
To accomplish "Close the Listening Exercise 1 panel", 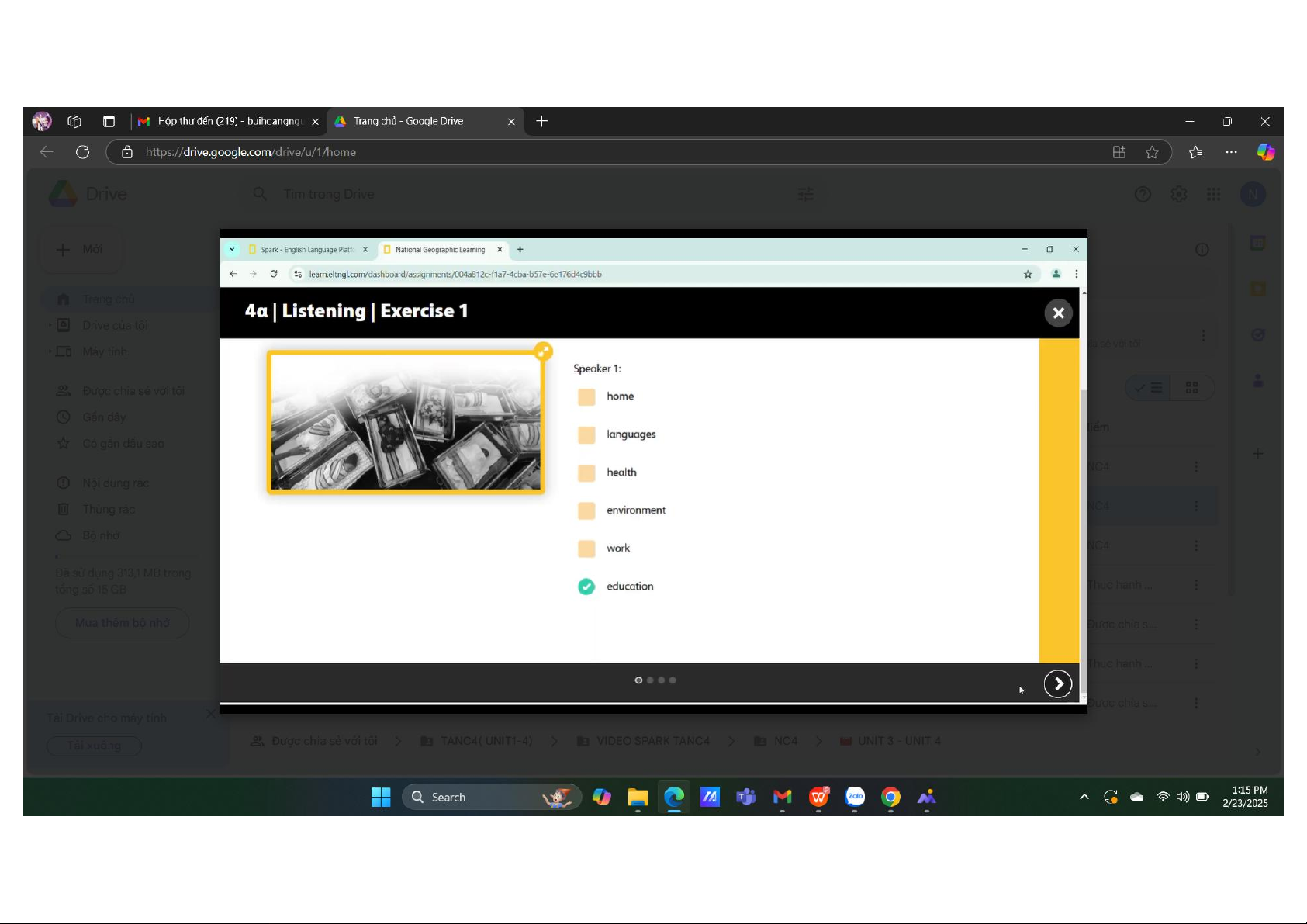I will (1058, 313).
